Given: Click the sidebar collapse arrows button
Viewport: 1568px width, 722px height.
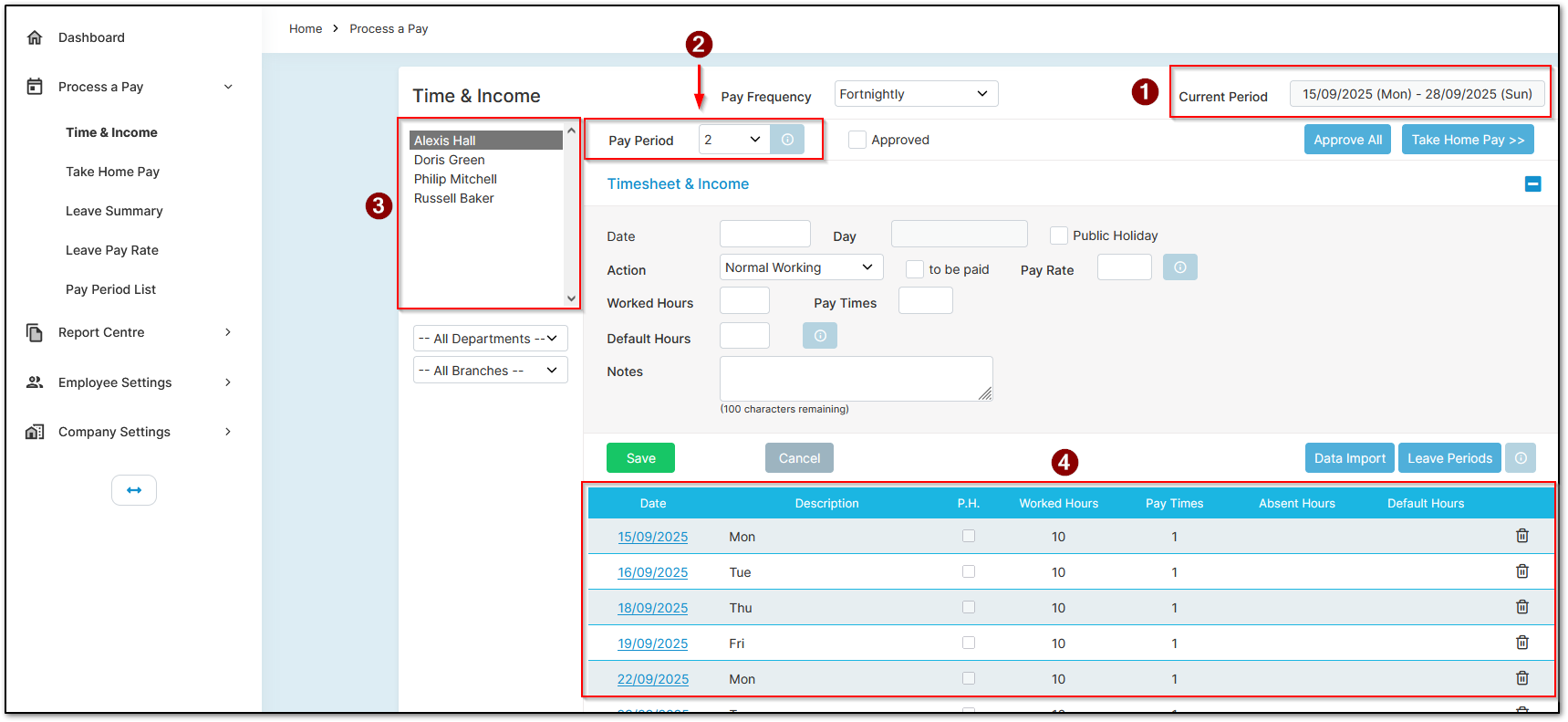Looking at the screenshot, I should [x=134, y=490].
